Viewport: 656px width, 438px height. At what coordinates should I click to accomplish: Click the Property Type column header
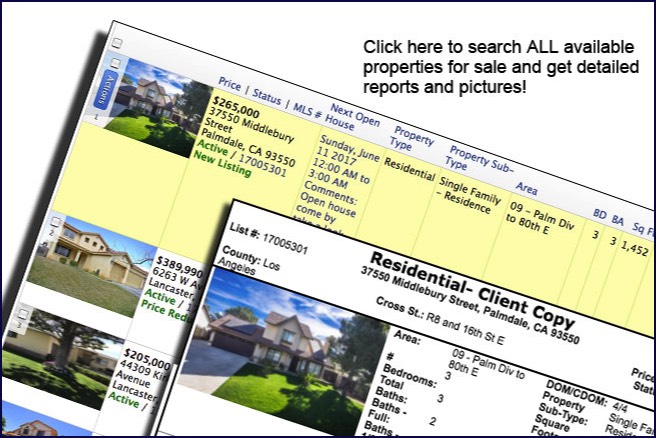coord(410,140)
